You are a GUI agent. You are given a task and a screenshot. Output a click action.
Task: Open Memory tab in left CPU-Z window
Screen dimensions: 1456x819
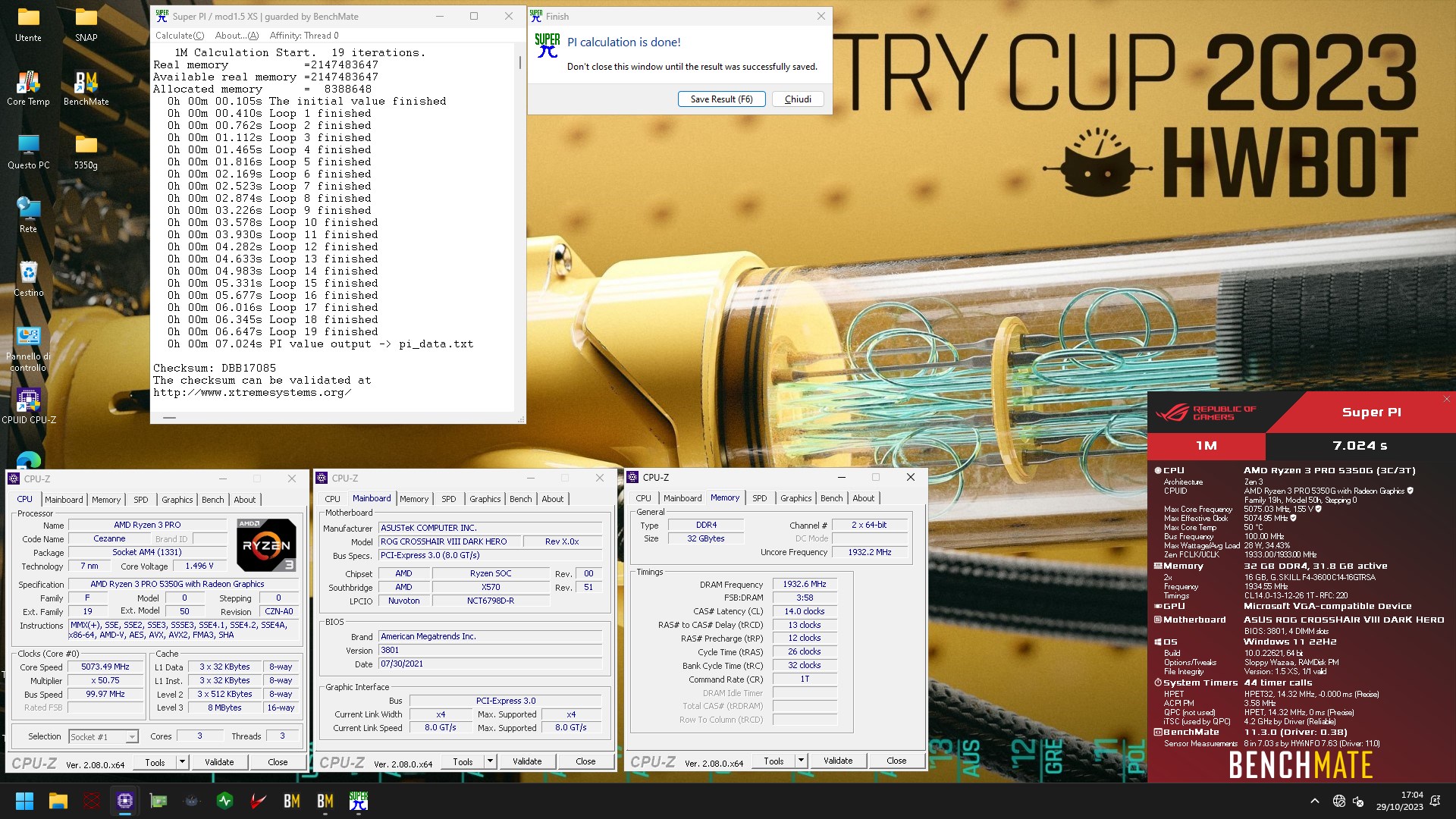click(x=106, y=500)
